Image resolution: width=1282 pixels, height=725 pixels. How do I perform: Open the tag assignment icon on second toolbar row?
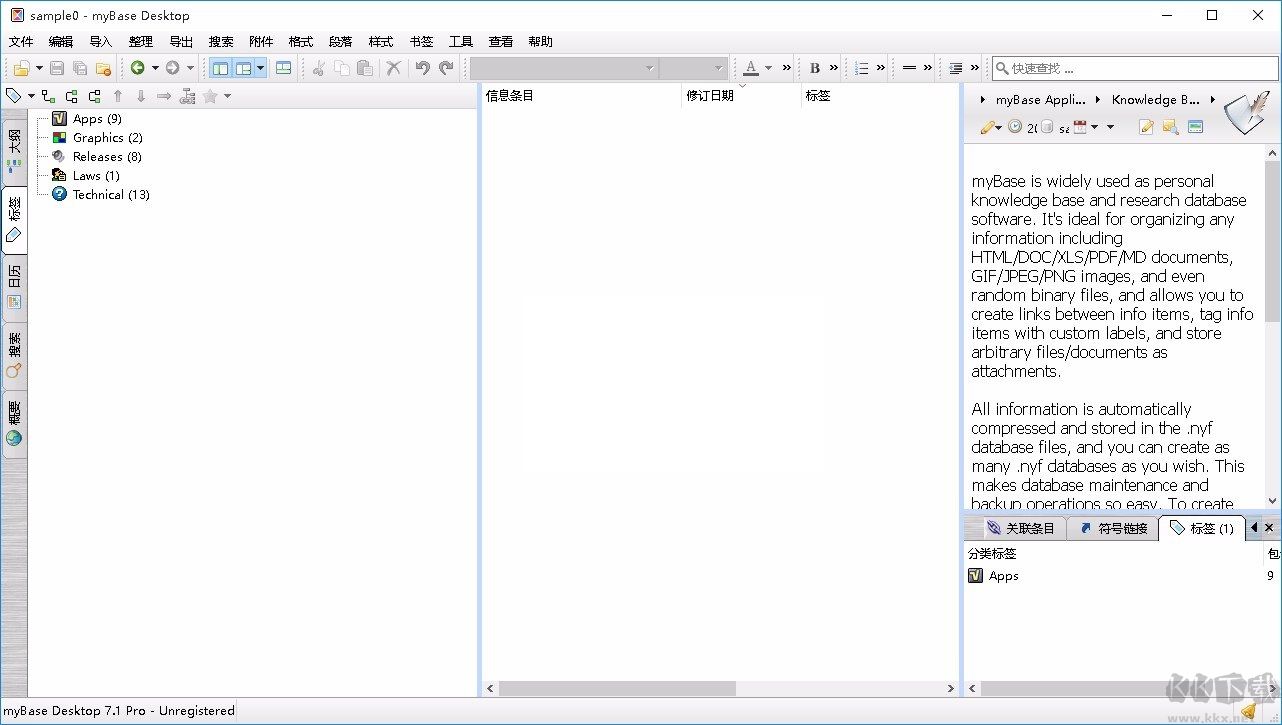pyautogui.click(x=13, y=96)
